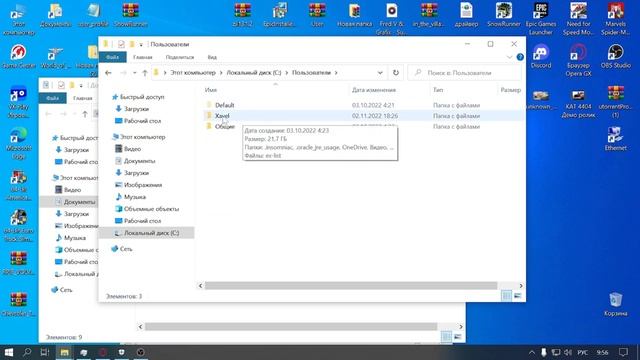
Task: Expand chevron after Пользователи in breadcrumb
Action: coord(336,73)
